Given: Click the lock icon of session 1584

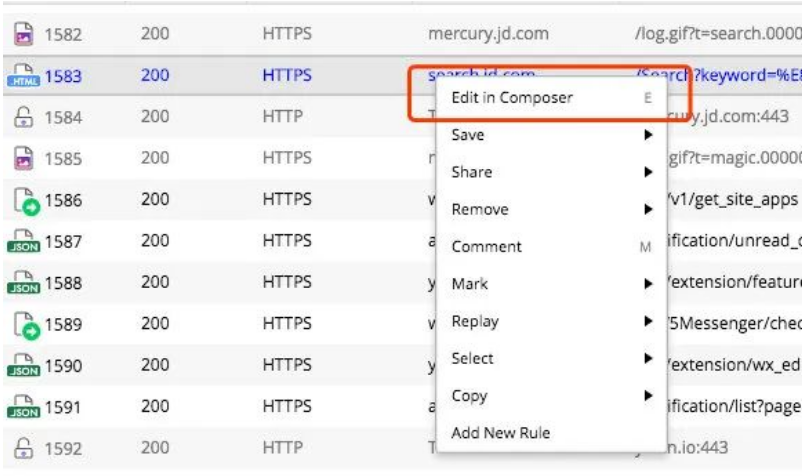Looking at the screenshot, I should coord(22,116).
